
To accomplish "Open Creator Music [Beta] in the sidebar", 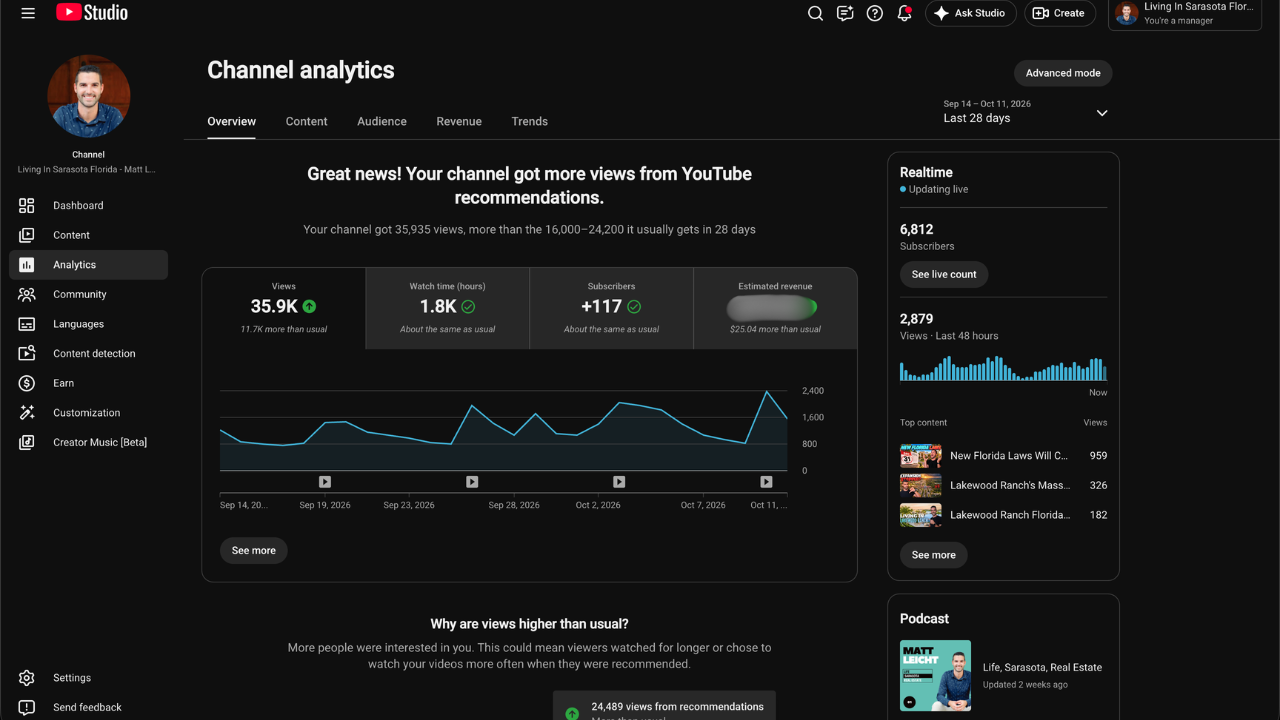I will (88, 442).
